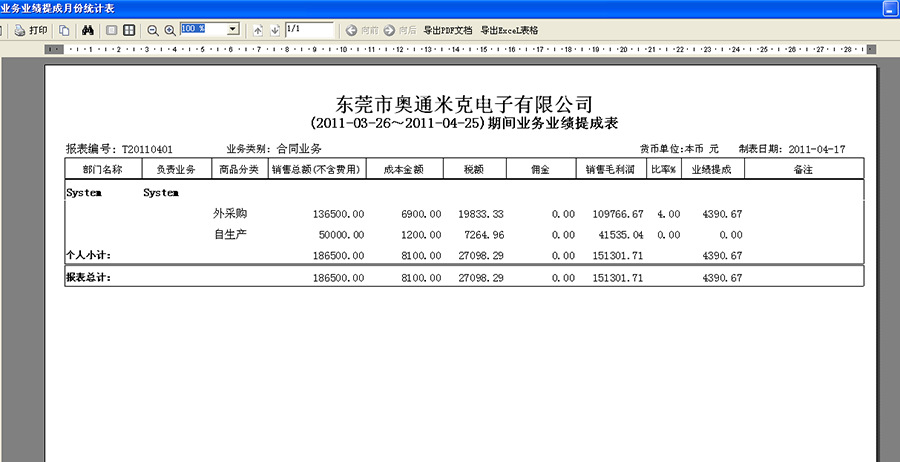Click the 50000.00 sales amount
Image resolution: width=900 pixels, height=462 pixels.
(341, 235)
